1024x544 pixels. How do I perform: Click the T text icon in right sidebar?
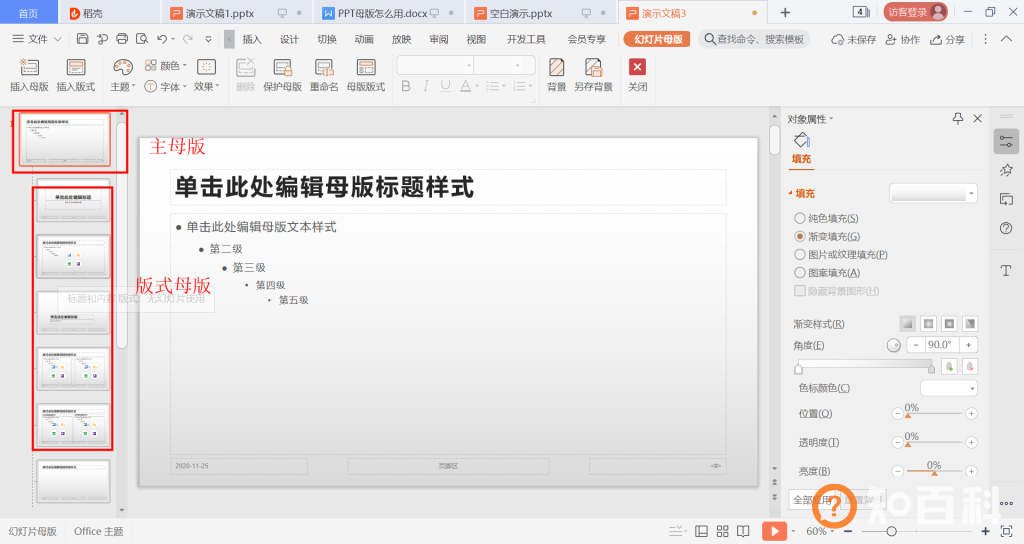pyautogui.click(x=1006, y=270)
